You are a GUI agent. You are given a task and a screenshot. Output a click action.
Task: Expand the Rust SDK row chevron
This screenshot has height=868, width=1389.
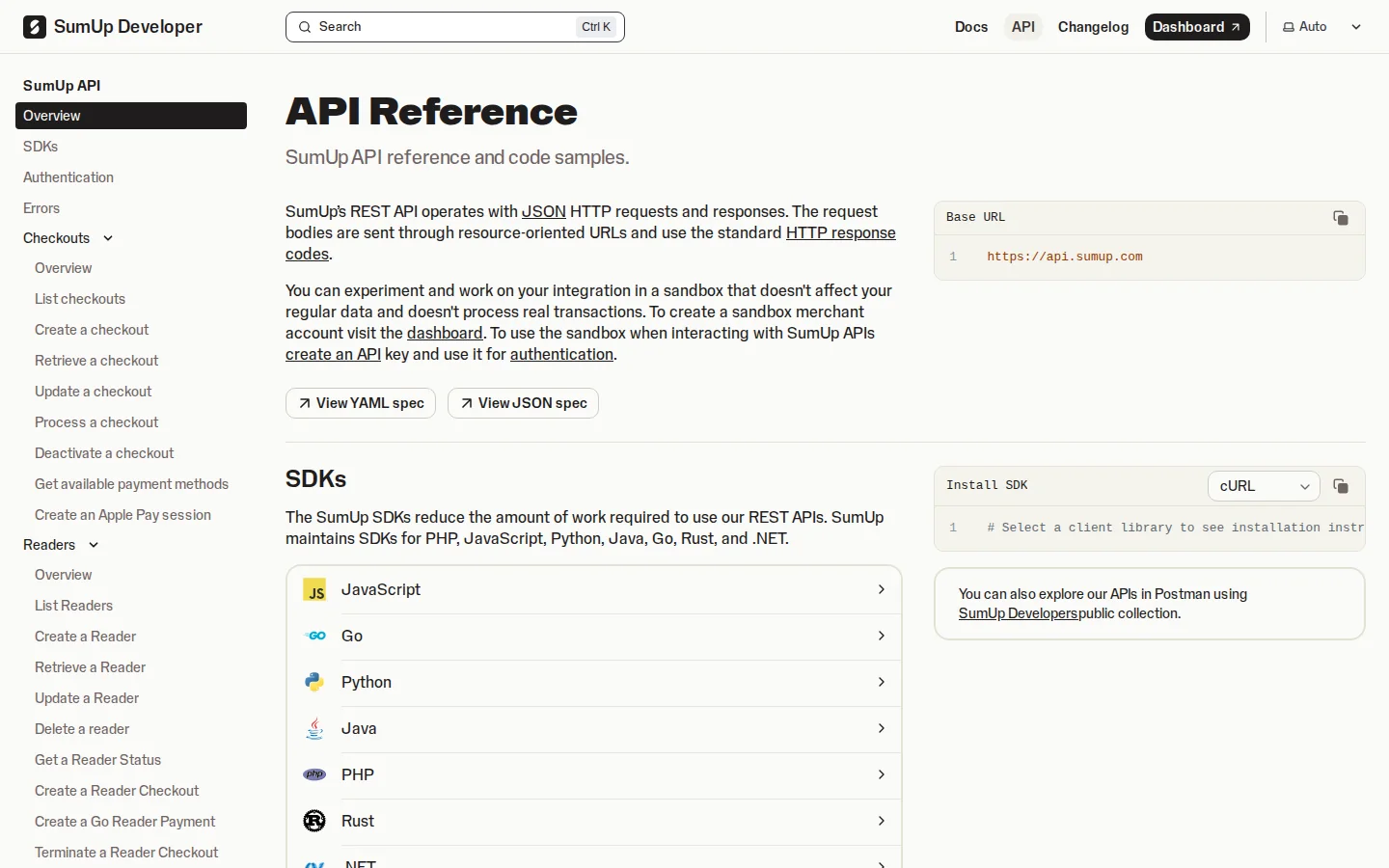pyautogui.click(x=882, y=821)
